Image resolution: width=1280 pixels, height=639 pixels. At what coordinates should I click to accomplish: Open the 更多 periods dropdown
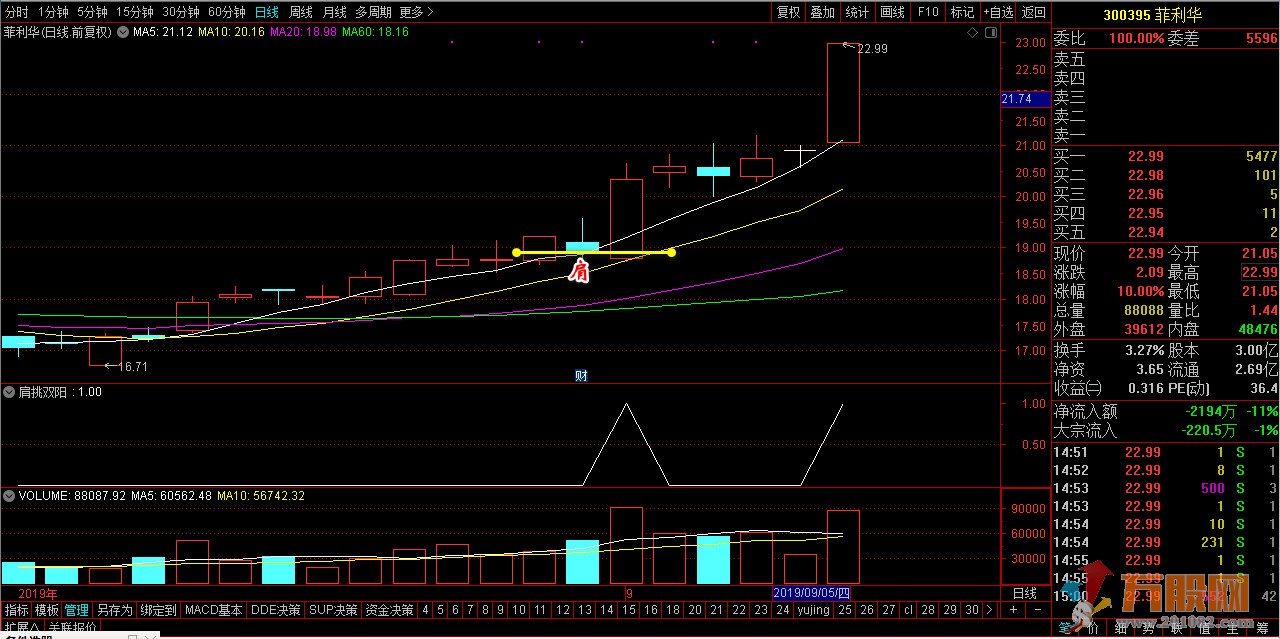[416, 12]
